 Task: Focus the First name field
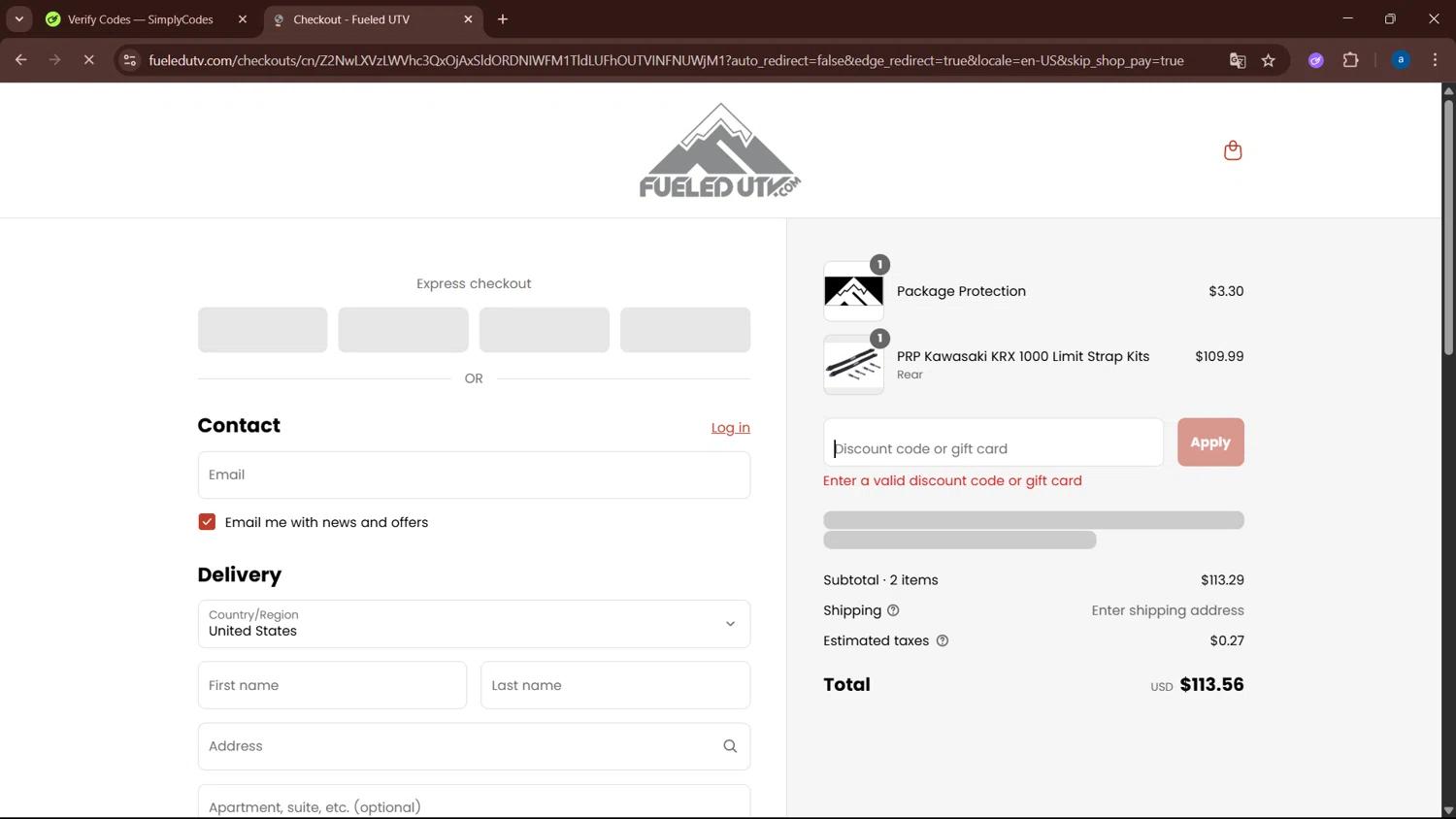pyautogui.click(x=332, y=685)
